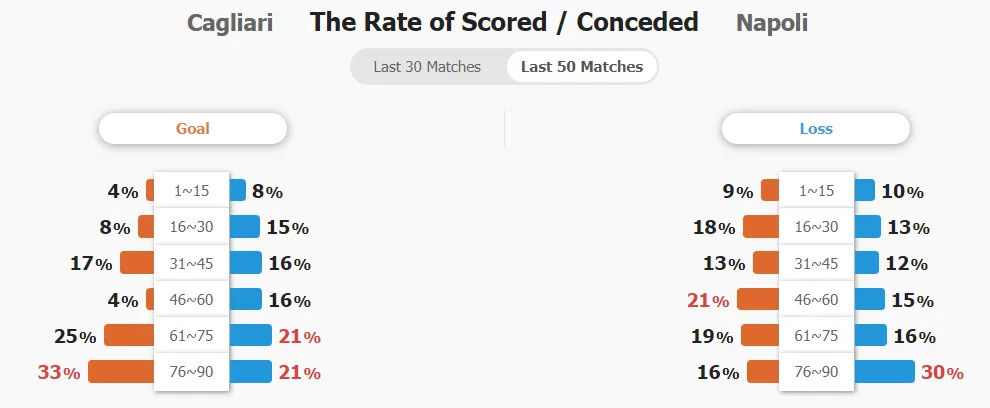Image resolution: width=990 pixels, height=408 pixels.
Task: Select the 61~75 interval in Goal chart
Action: click(x=191, y=335)
